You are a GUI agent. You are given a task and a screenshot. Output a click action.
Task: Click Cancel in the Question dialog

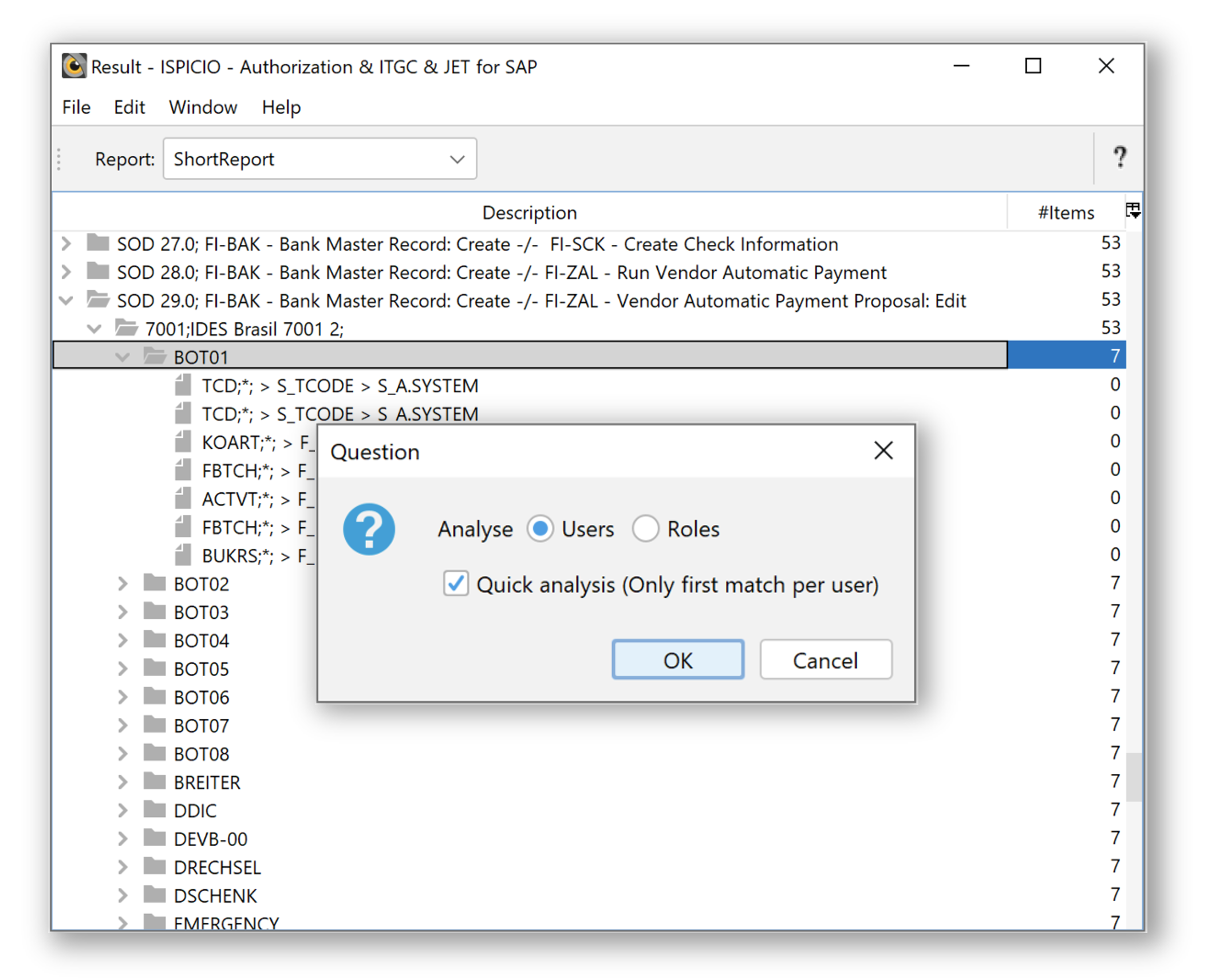(826, 659)
